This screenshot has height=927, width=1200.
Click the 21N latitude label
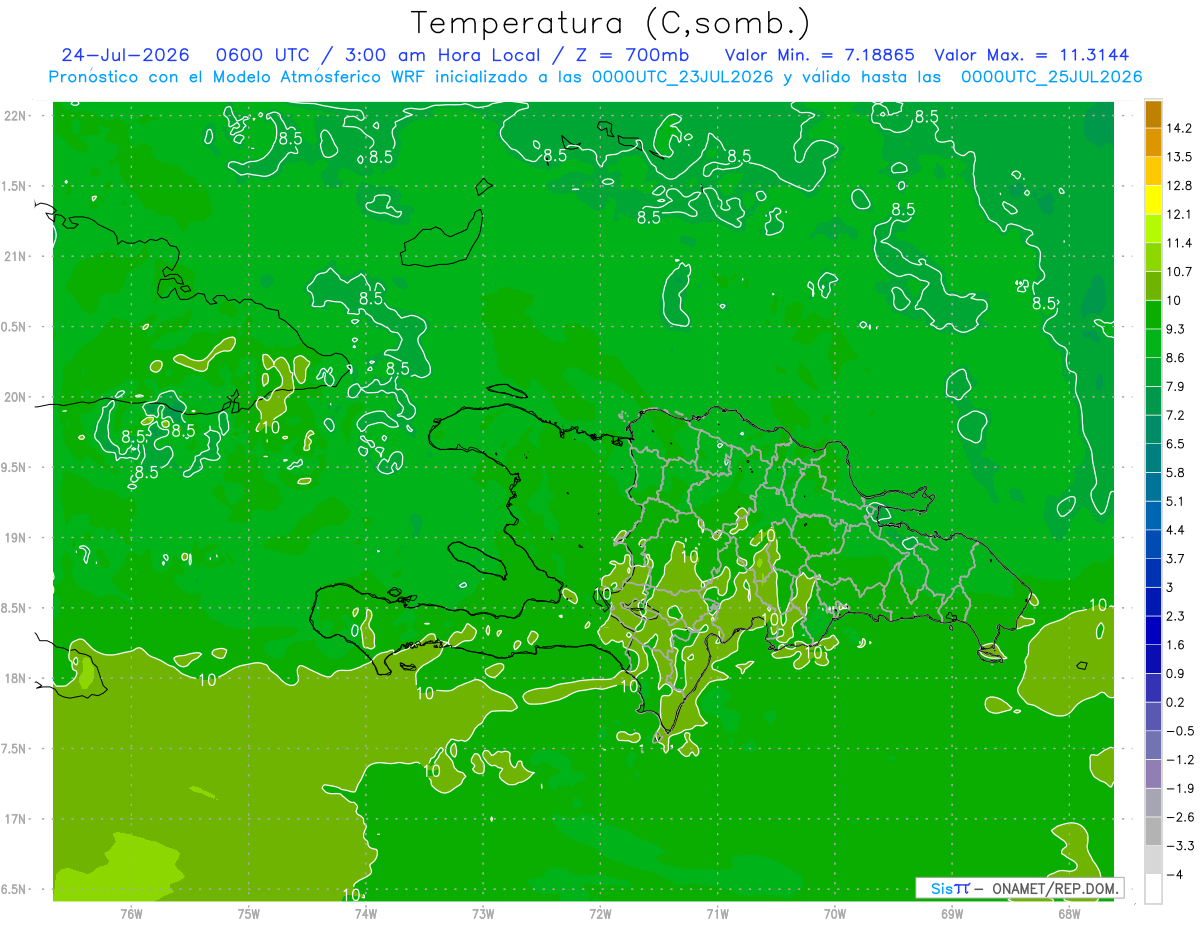pyautogui.click(x=14, y=256)
